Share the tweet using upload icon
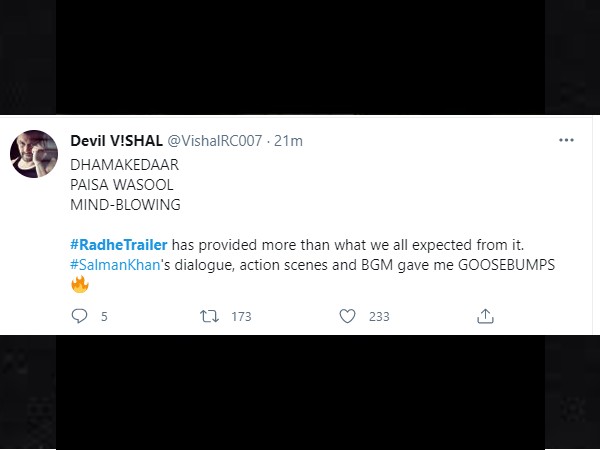Viewport: 600px width, 450px height. tap(485, 316)
